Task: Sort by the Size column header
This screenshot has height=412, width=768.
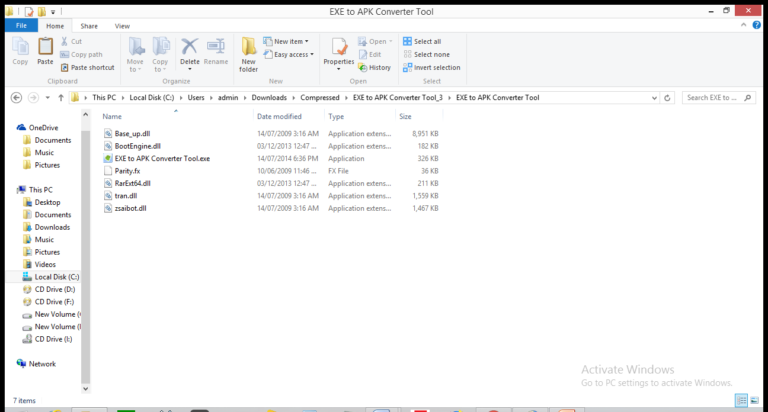Action: [405, 117]
